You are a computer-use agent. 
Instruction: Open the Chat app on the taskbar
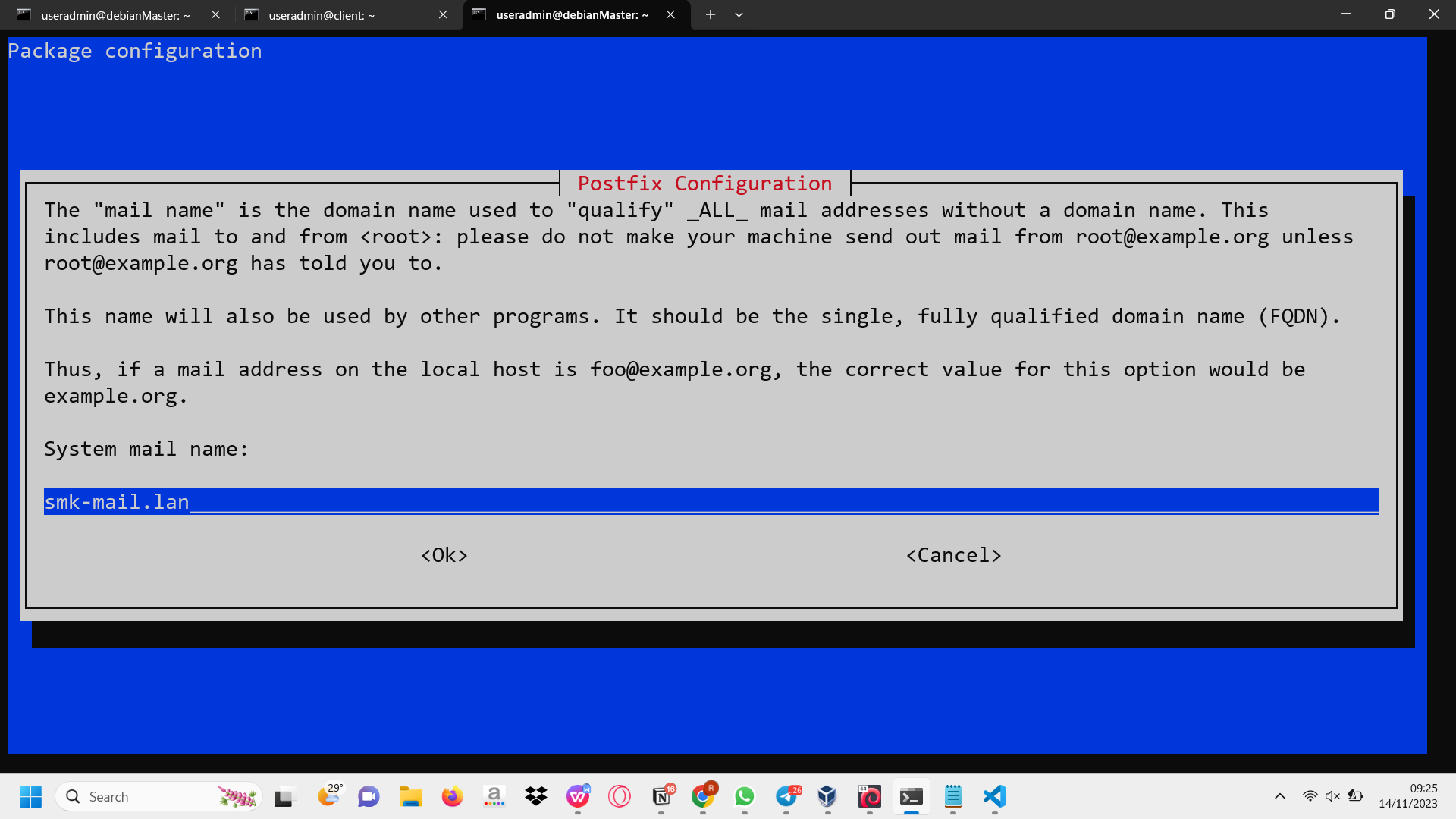point(369,796)
